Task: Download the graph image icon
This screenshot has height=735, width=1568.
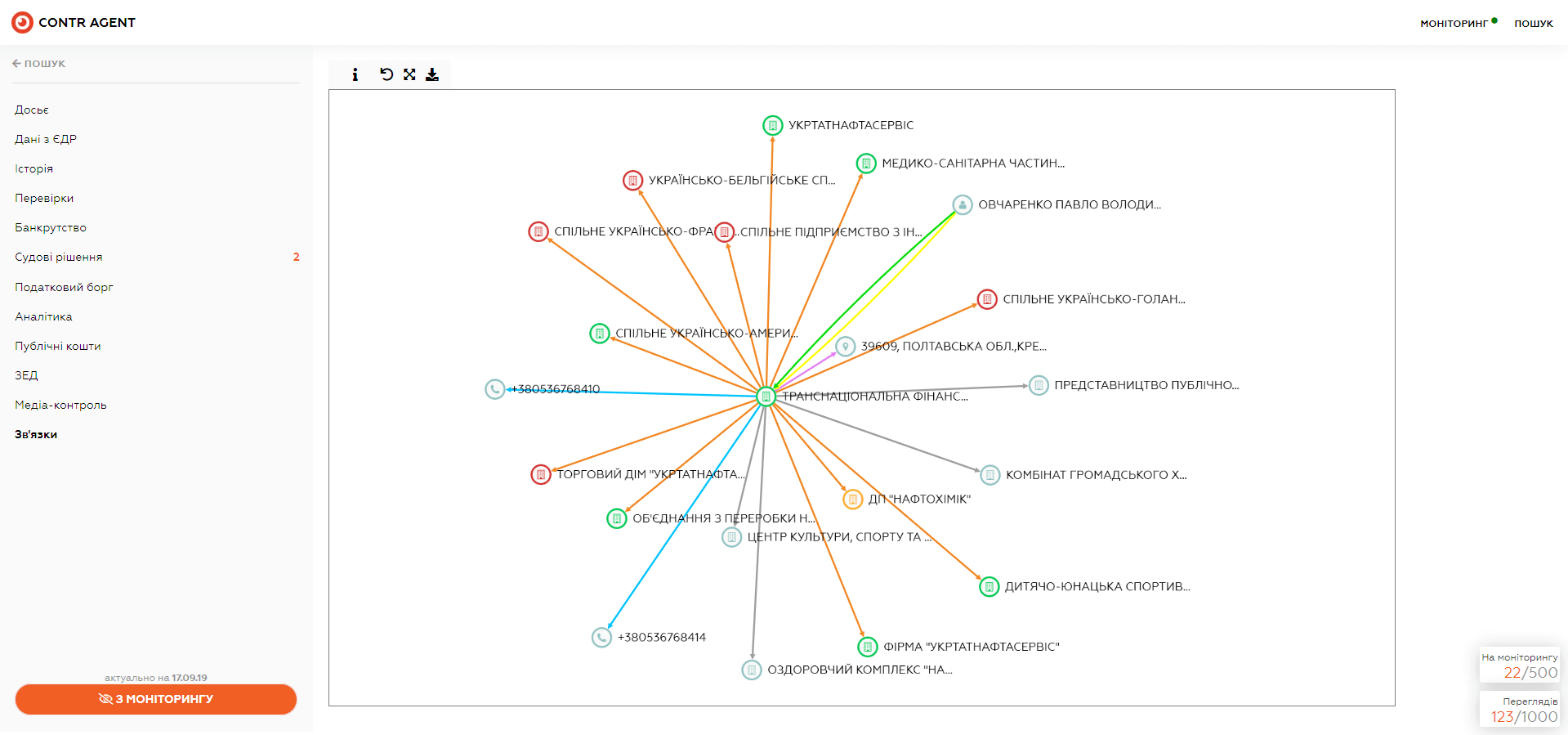Action: coord(432,74)
